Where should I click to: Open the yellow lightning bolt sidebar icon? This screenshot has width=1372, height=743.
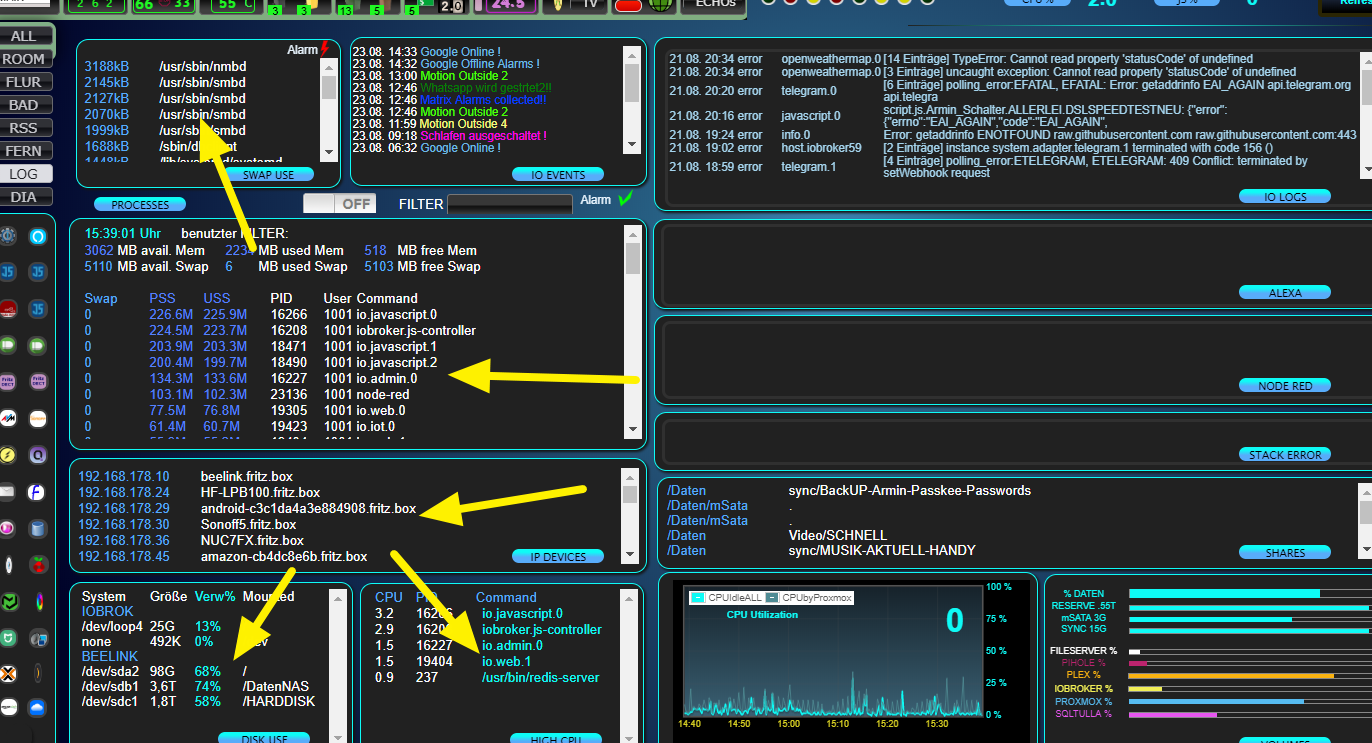coord(8,455)
